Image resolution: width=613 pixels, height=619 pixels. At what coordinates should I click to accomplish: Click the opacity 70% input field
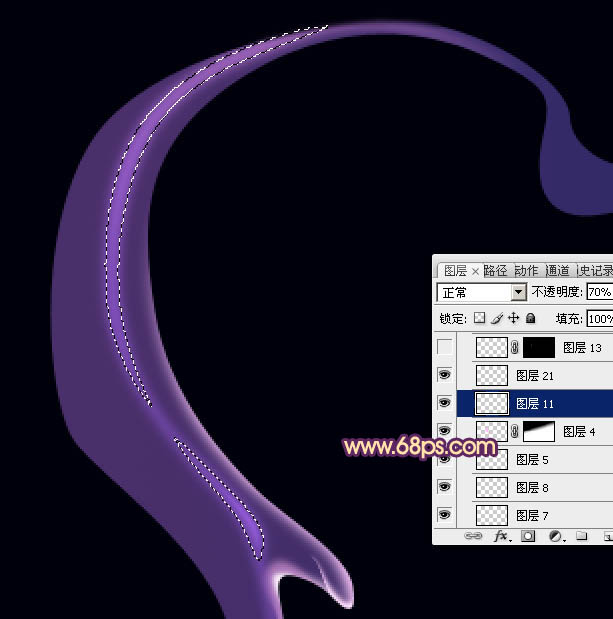tap(599, 293)
